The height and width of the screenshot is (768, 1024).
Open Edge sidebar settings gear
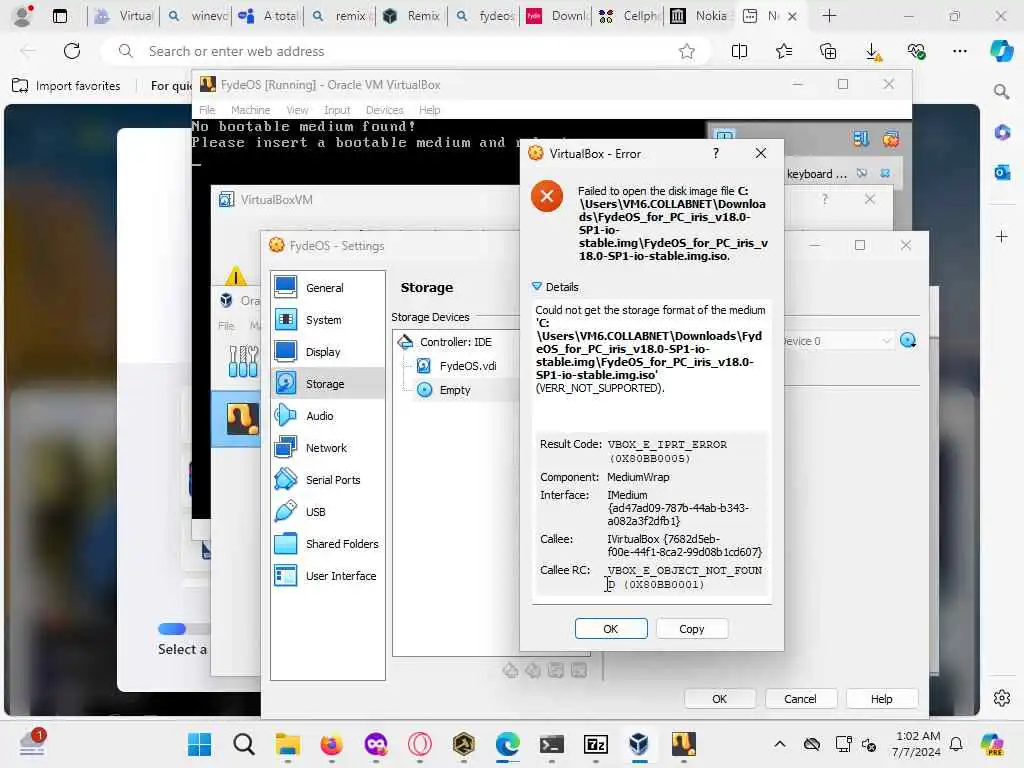coord(1002,698)
